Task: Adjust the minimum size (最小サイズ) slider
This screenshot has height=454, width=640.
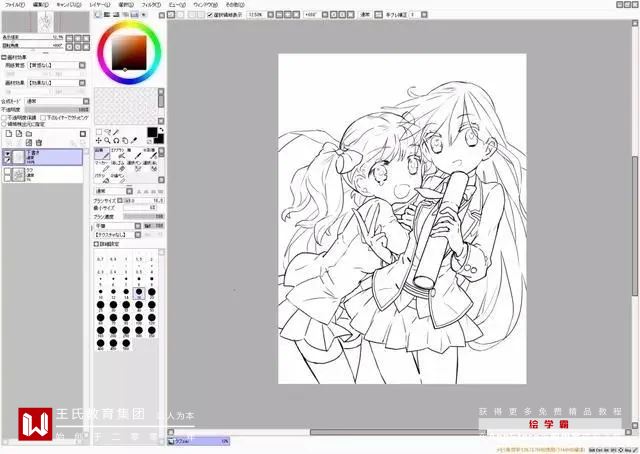Action: click(140, 208)
